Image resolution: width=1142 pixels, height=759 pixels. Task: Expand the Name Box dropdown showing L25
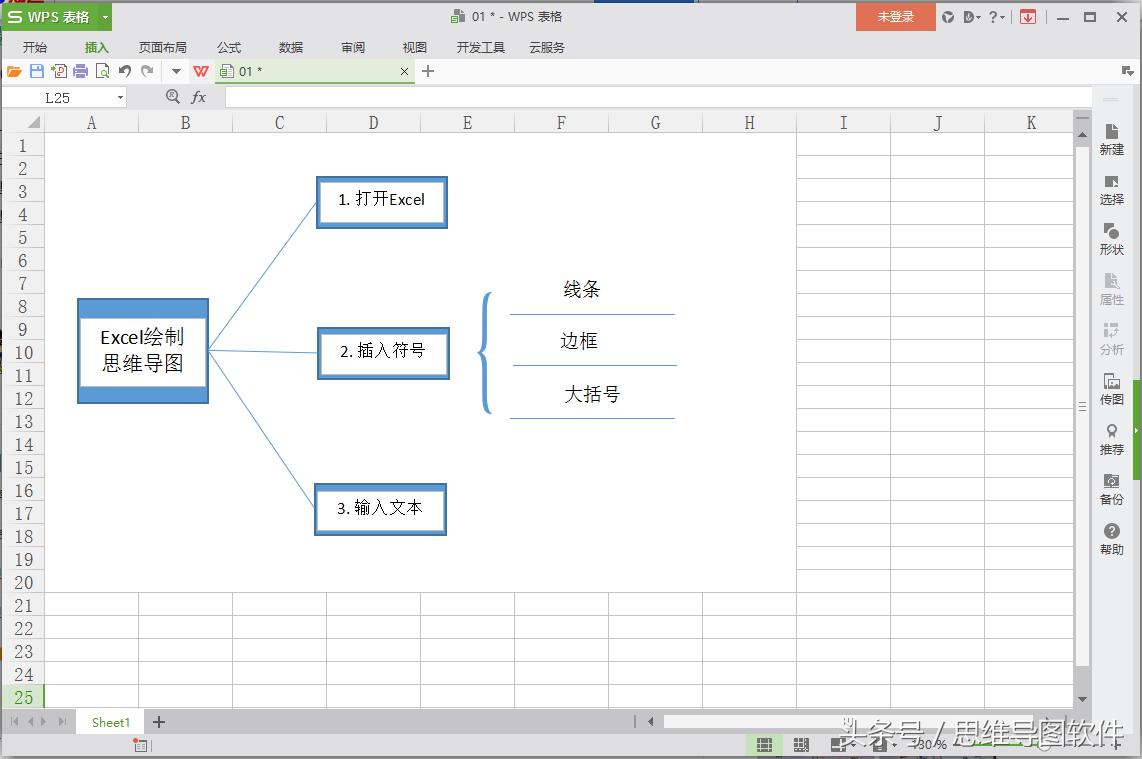[x=122, y=97]
